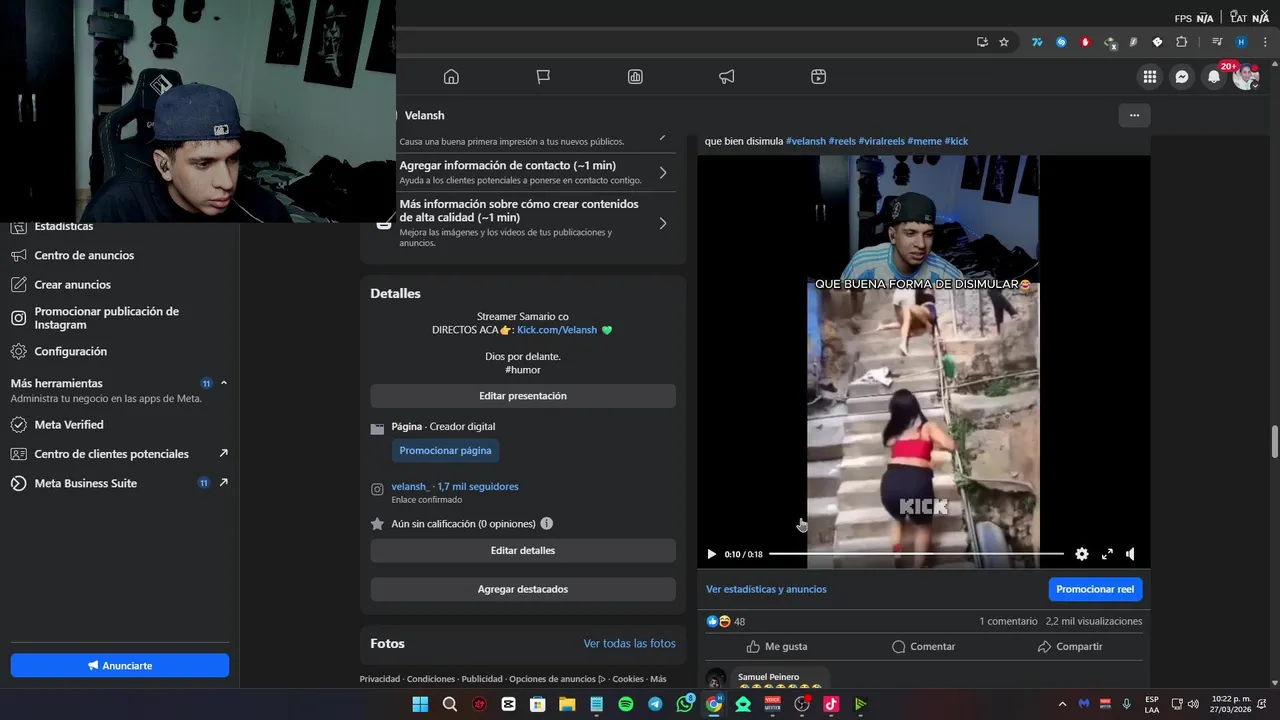The width and height of the screenshot is (1280, 720).
Task: Open Messenger chats icon
Action: point(1182,77)
